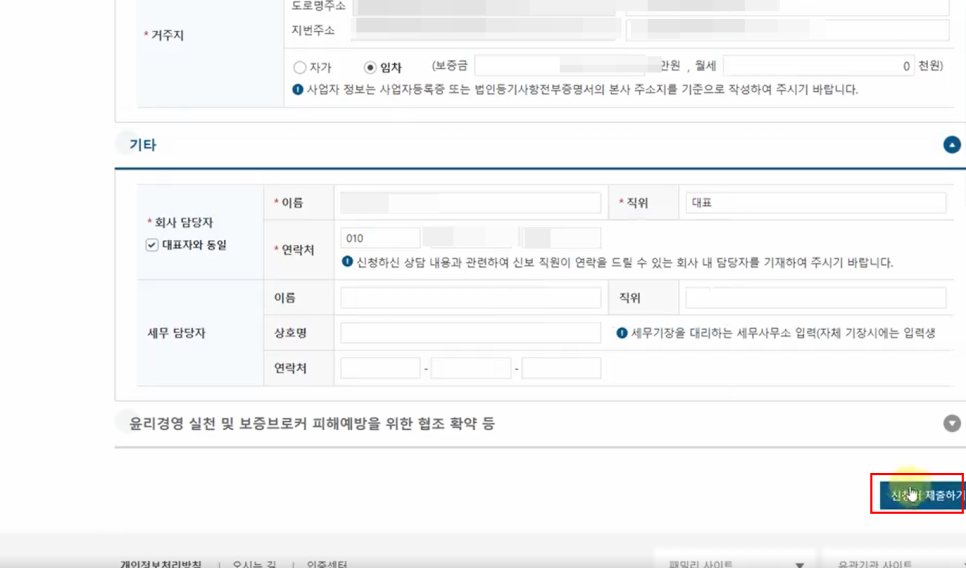Screen dimensions: 966x568
Task: Select the 자가 radio button
Action: (300, 68)
